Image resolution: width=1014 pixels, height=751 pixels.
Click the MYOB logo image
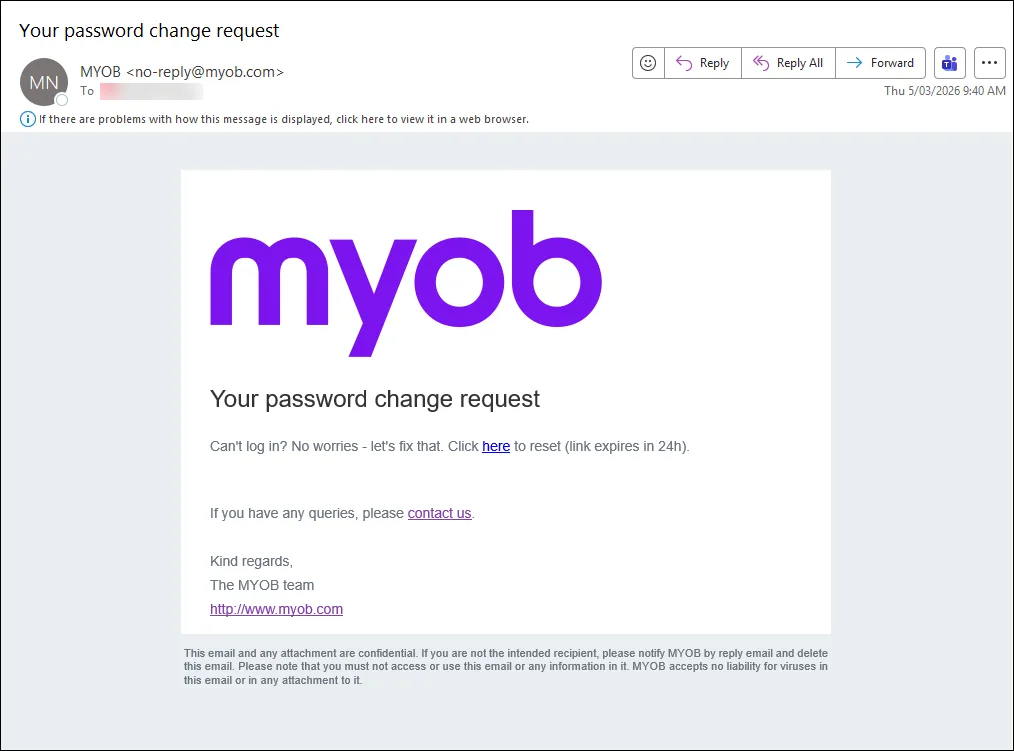point(405,280)
